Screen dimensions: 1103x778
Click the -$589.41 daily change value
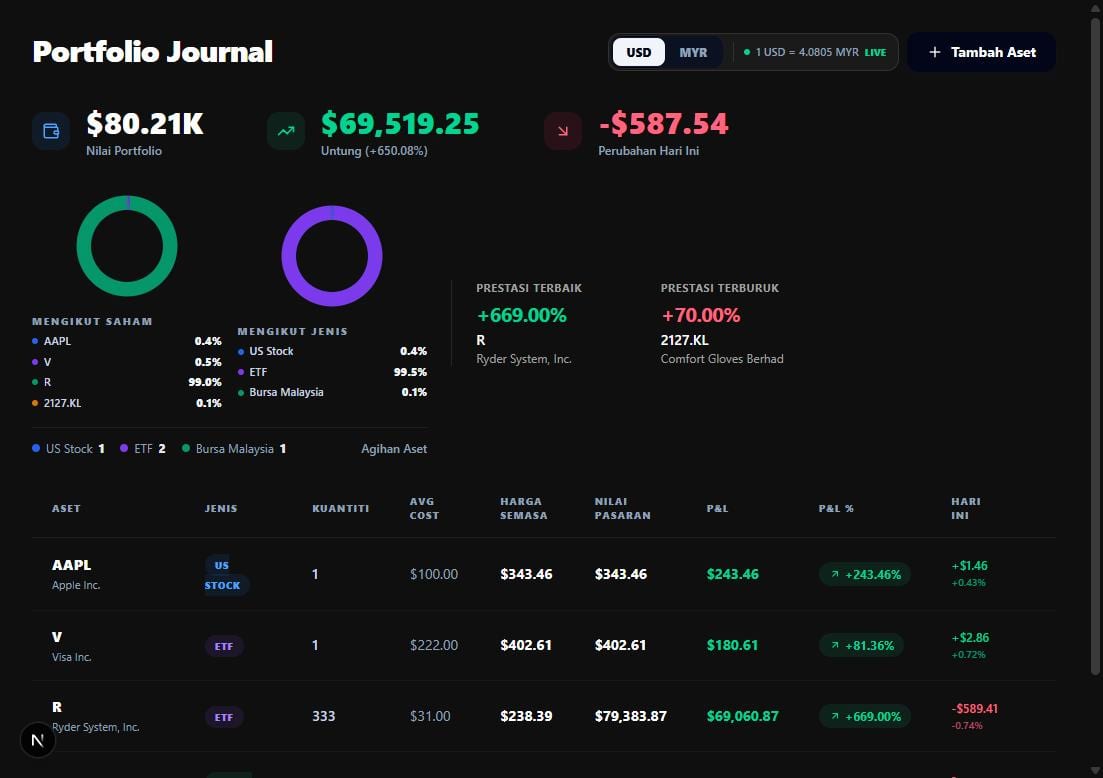coord(974,709)
